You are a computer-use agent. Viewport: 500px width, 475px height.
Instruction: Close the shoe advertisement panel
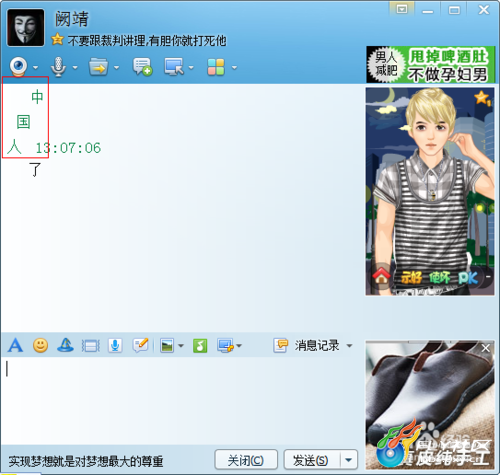(486, 348)
